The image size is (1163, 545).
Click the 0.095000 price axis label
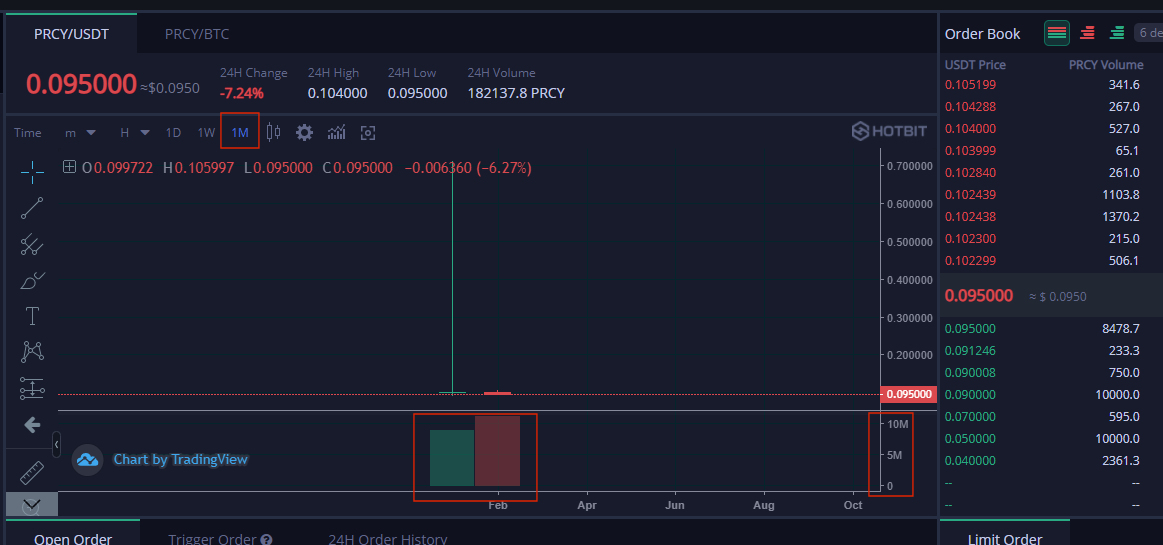[909, 394]
